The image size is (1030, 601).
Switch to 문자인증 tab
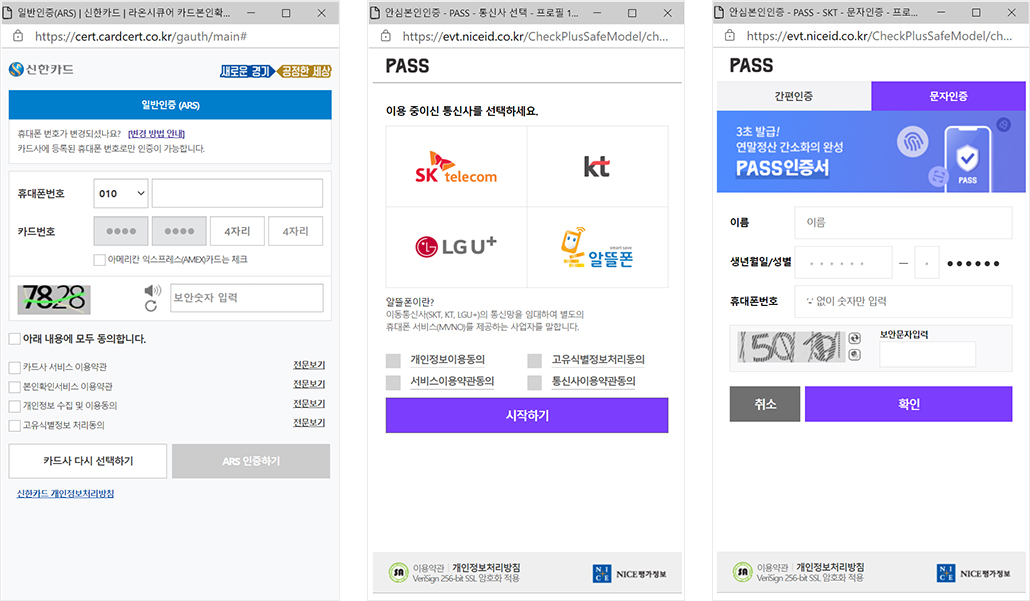click(948, 96)
